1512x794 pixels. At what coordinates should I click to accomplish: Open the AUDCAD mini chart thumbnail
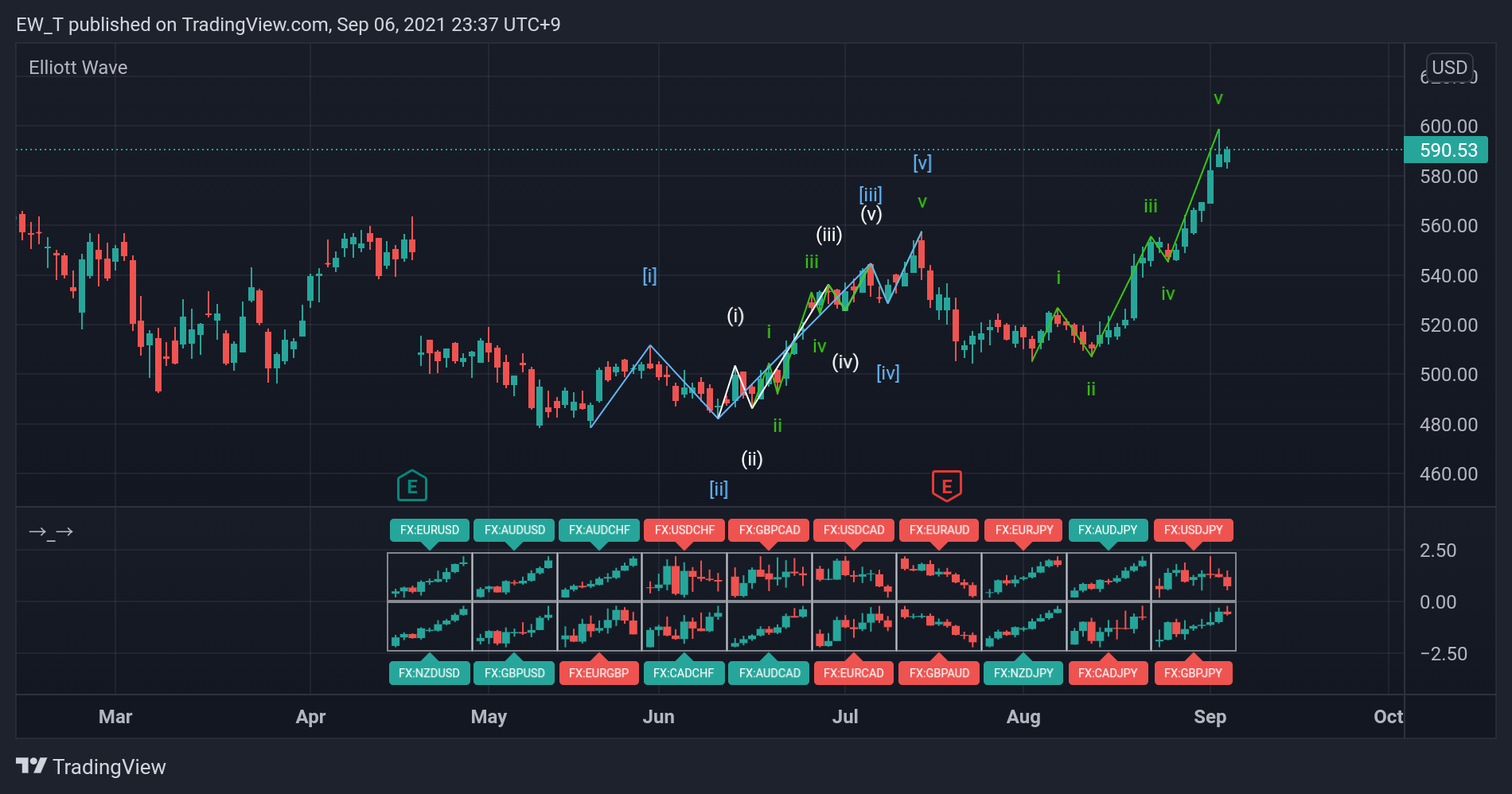770,626
